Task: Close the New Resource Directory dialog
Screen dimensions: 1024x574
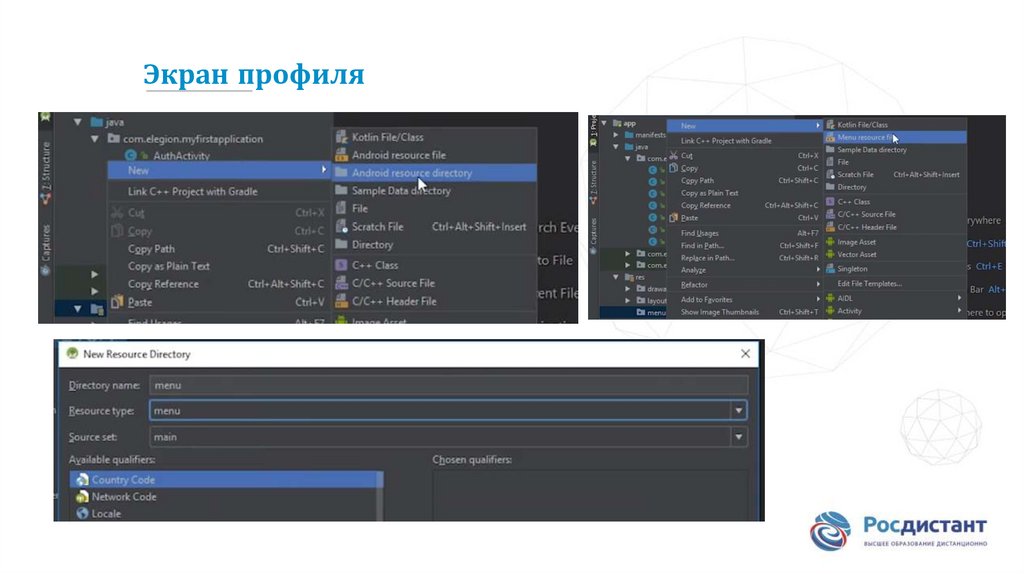Action: [745, 354]
